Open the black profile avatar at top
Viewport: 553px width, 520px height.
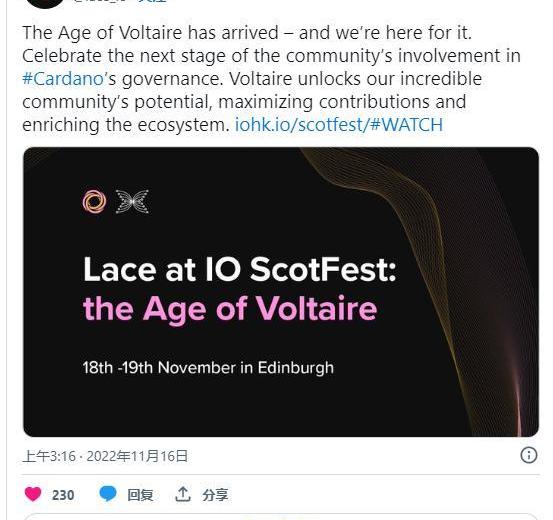45,3
